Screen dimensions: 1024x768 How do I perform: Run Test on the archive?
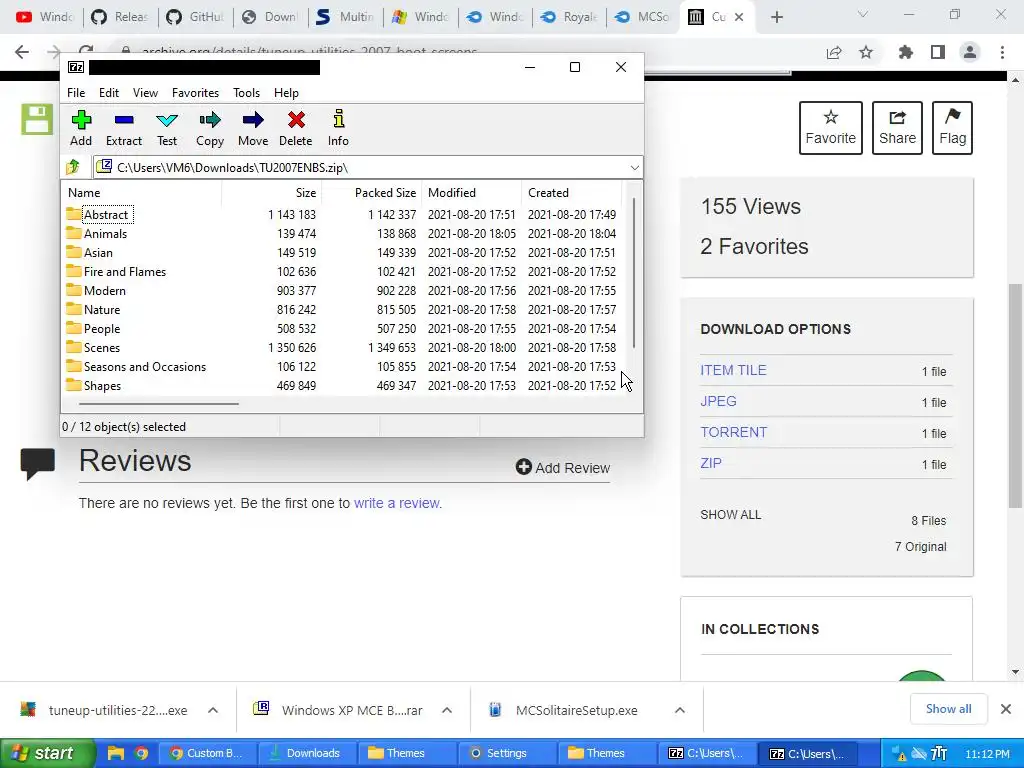167,129
